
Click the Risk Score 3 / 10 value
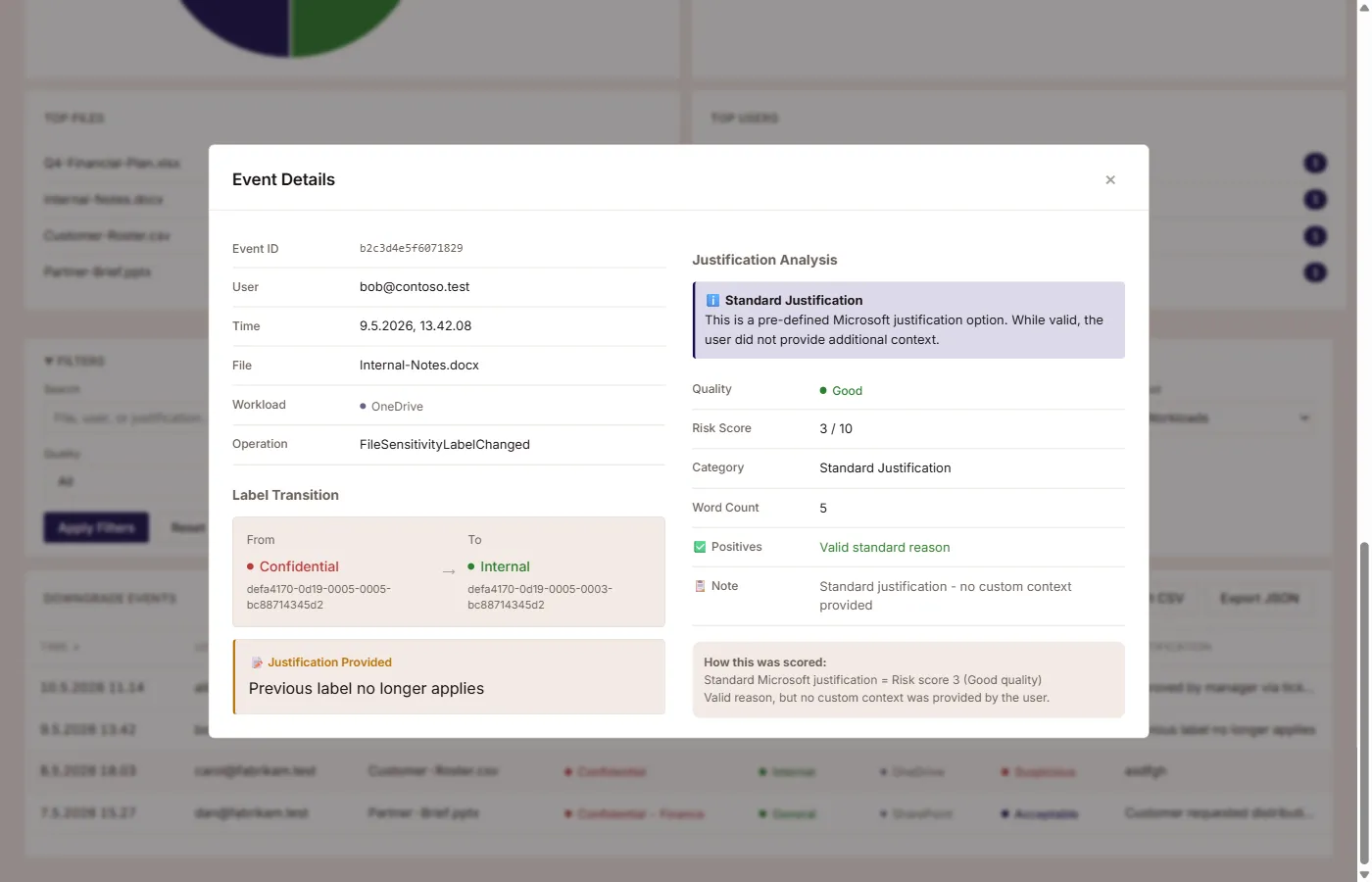pyautogui.click(x=836, y=429)
